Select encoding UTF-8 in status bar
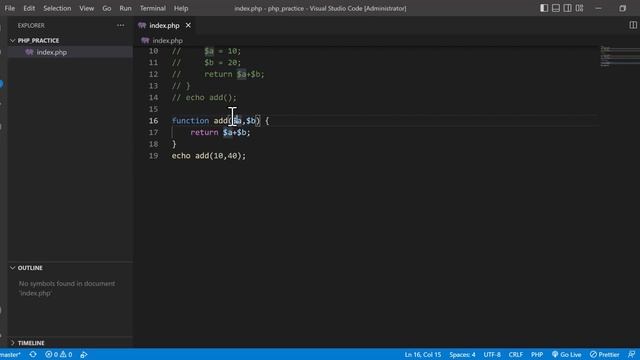The width and height of the screenshot is (640, 360). 492,354
